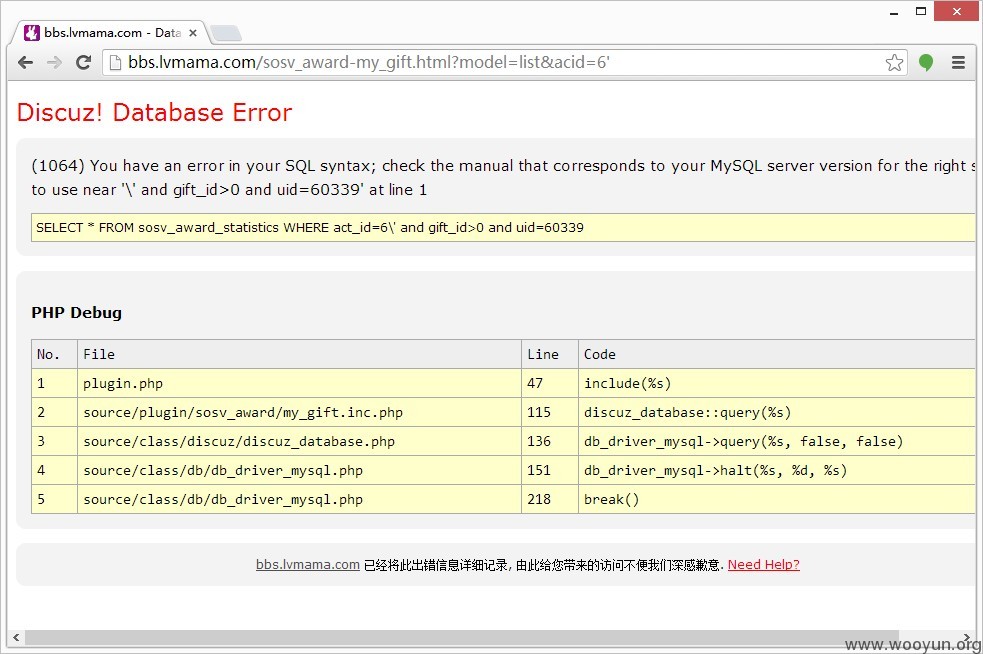The height and width of the screenshot is (654, 983).
Task: Close the browser window
Action: [x=957, y=11]
